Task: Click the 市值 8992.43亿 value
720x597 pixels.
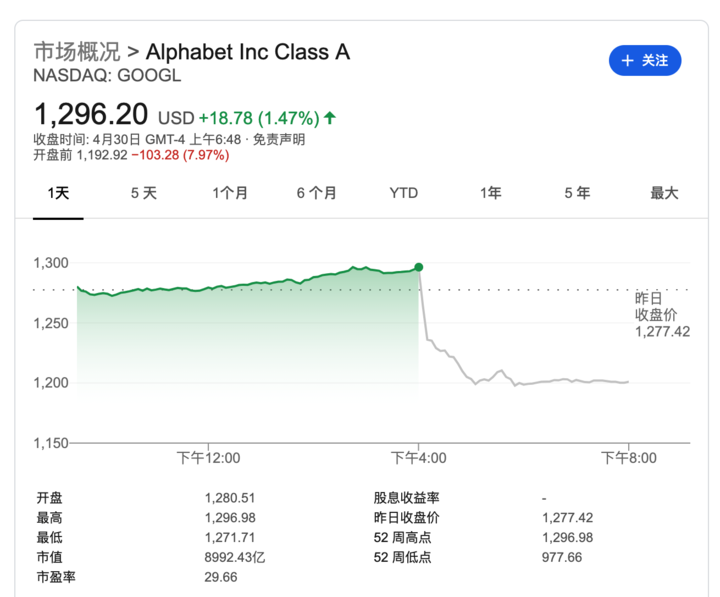Action: (x=235, y=557)
